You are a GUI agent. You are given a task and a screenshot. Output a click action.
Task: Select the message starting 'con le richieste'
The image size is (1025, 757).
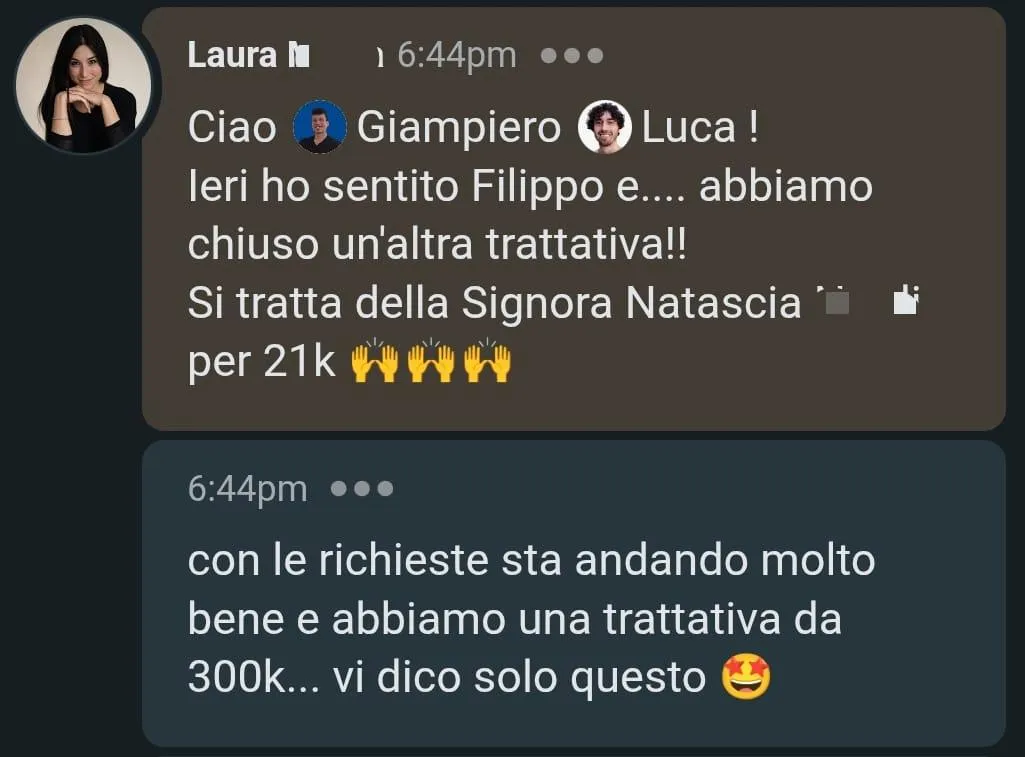573,594
